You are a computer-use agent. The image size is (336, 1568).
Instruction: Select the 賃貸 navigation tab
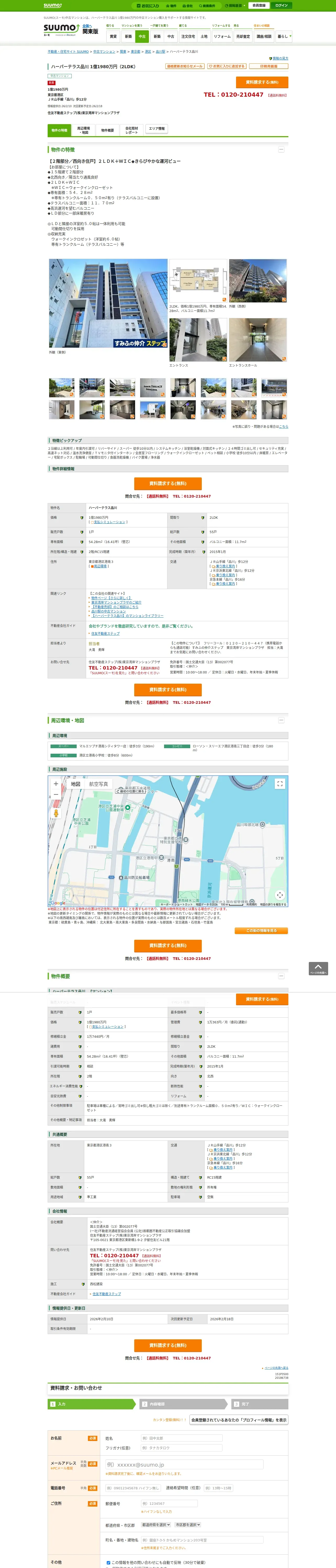tap(113, 37)
